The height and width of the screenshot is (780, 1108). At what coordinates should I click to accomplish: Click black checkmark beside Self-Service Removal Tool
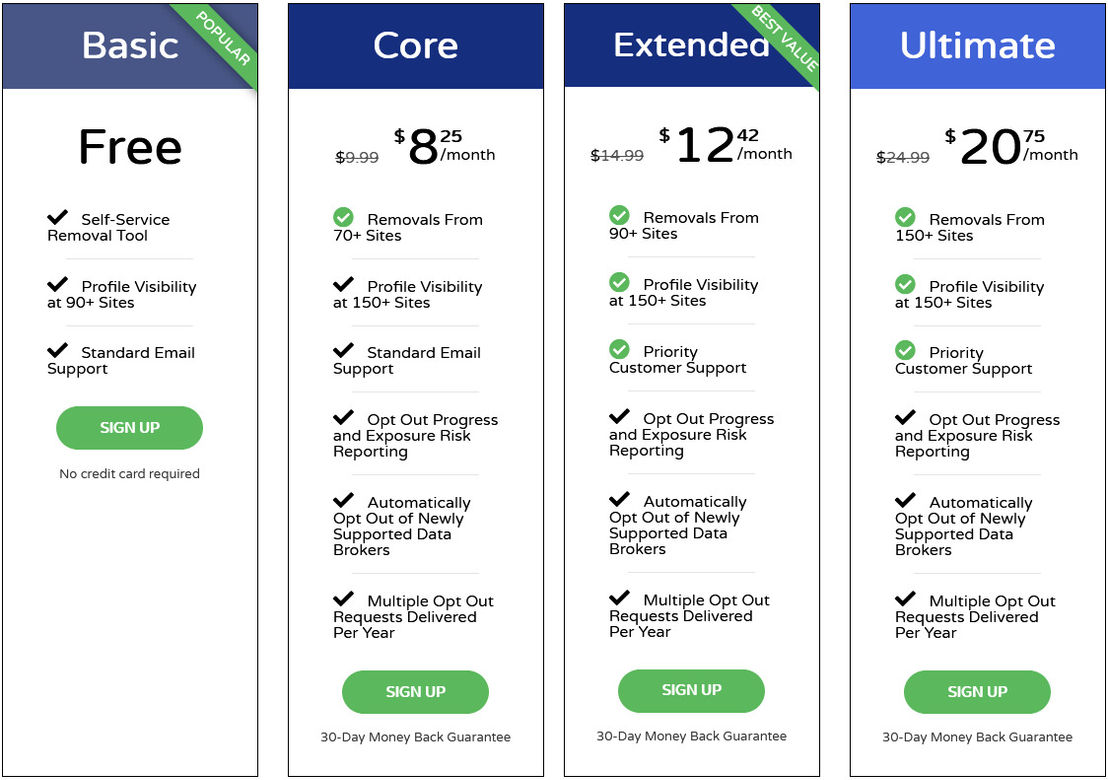[x=57, y=217]
